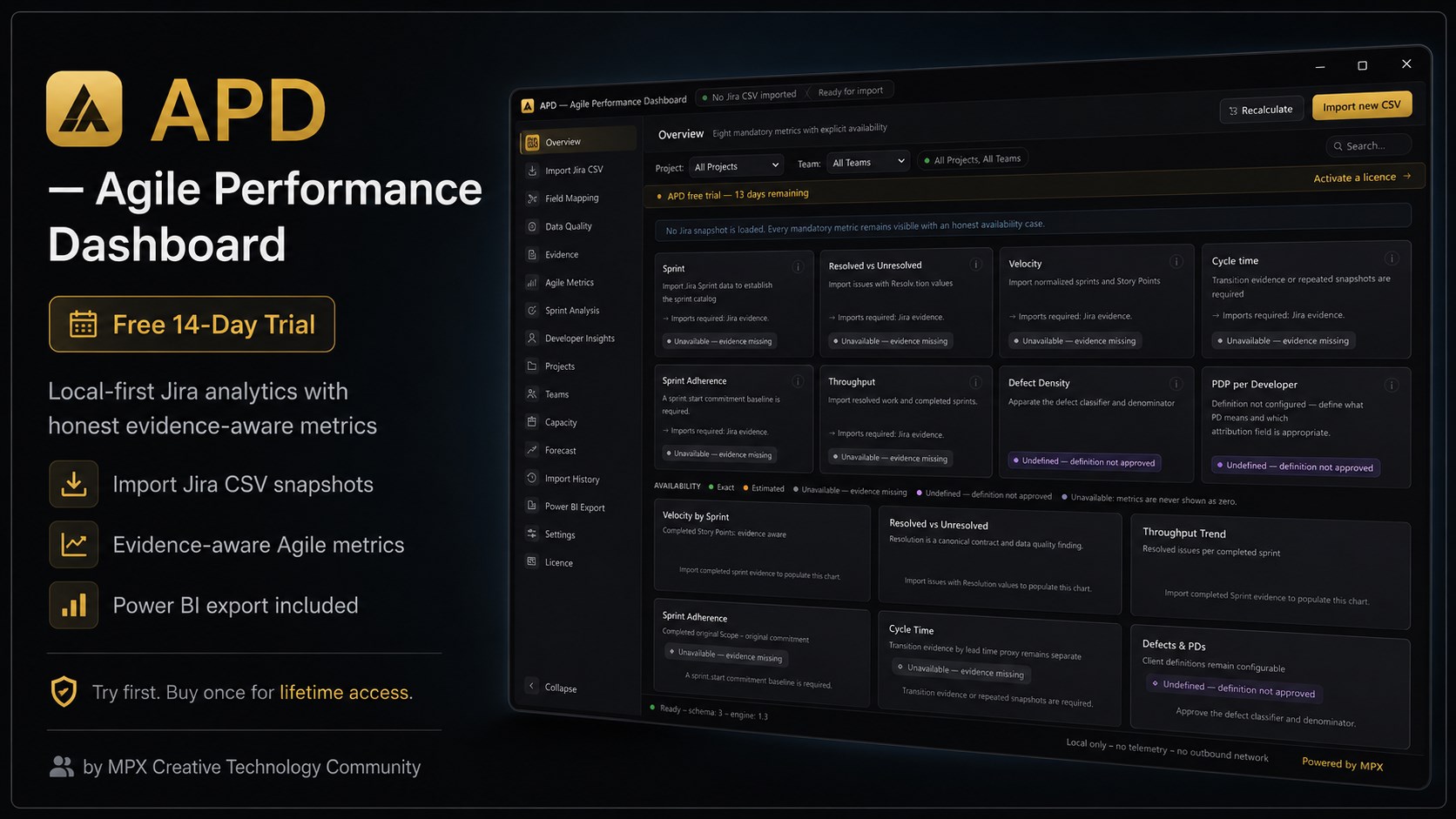This screenshot has width=1456, height=819.
Task: Open the Project All Projects dropdown
Action: coord(737,165)
